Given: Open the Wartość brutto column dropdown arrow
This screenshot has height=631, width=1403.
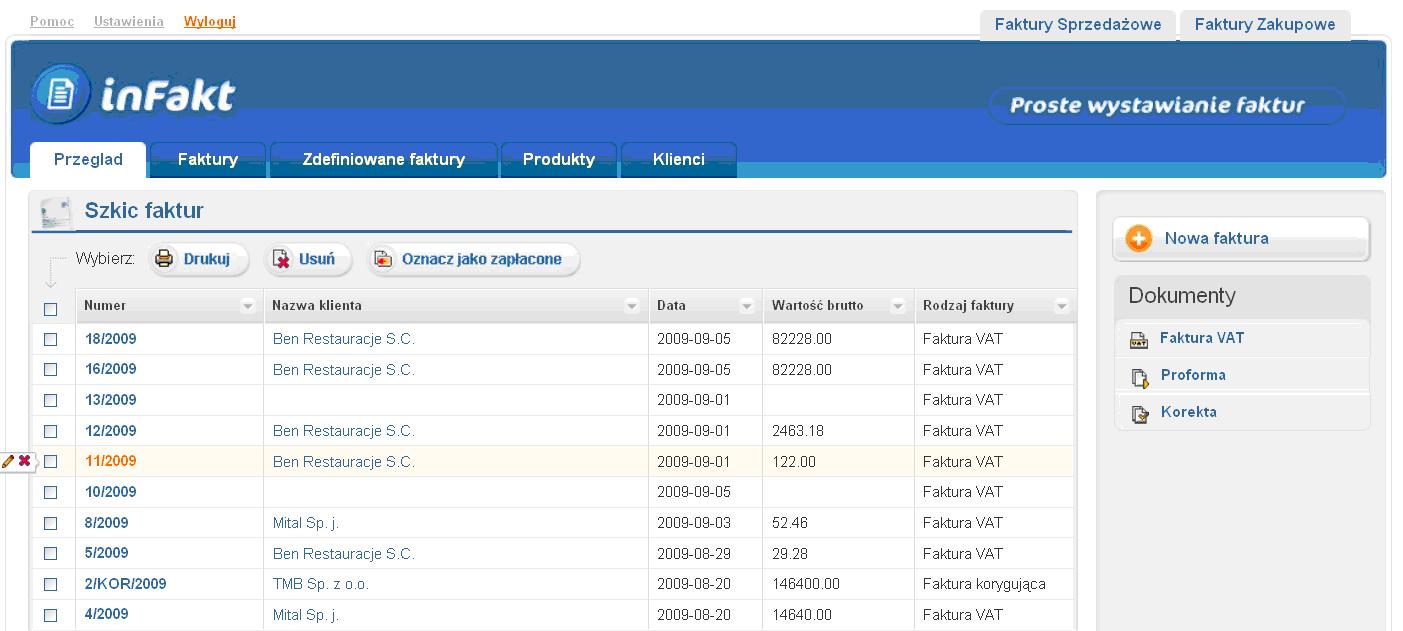Looking at the screenshot, I should (x=897, y=306).
